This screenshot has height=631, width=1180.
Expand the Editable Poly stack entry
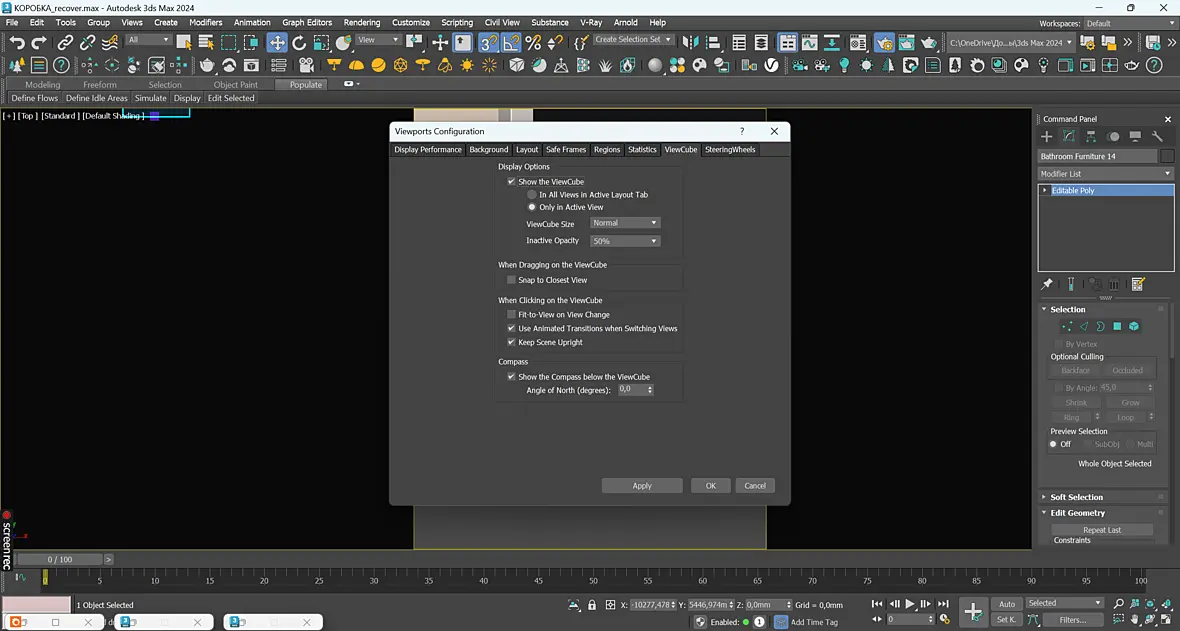1045,191
